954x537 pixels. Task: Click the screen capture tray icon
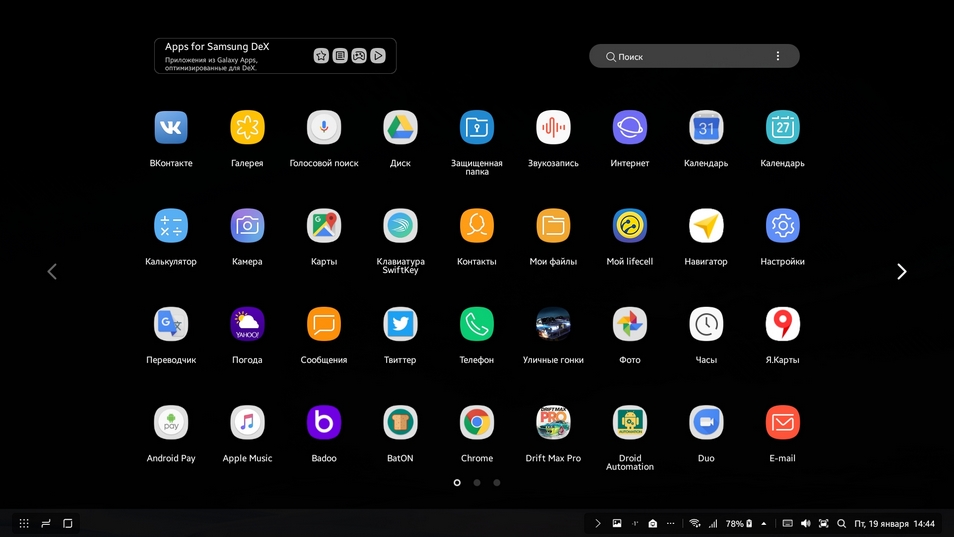point(823,523)
